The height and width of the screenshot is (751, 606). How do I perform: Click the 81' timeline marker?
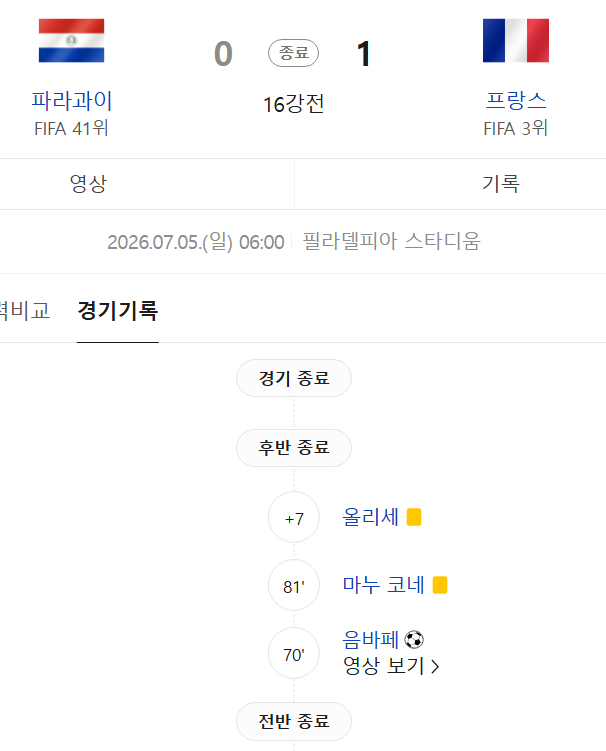click(294, 586)
